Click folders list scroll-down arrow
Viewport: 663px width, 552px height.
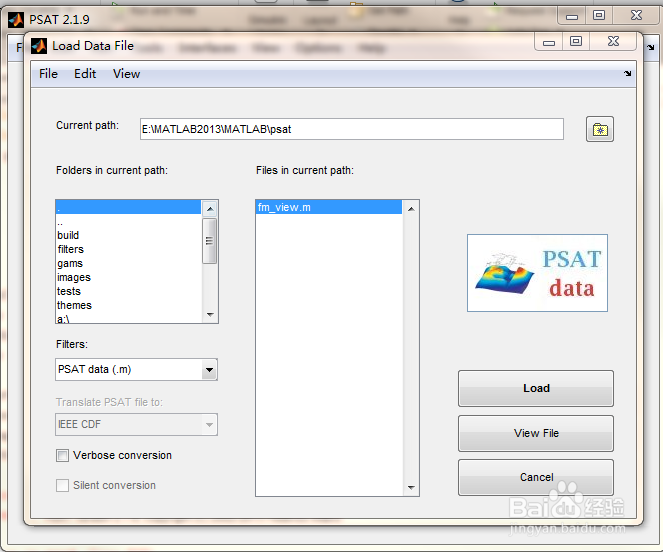click(210, 315)
